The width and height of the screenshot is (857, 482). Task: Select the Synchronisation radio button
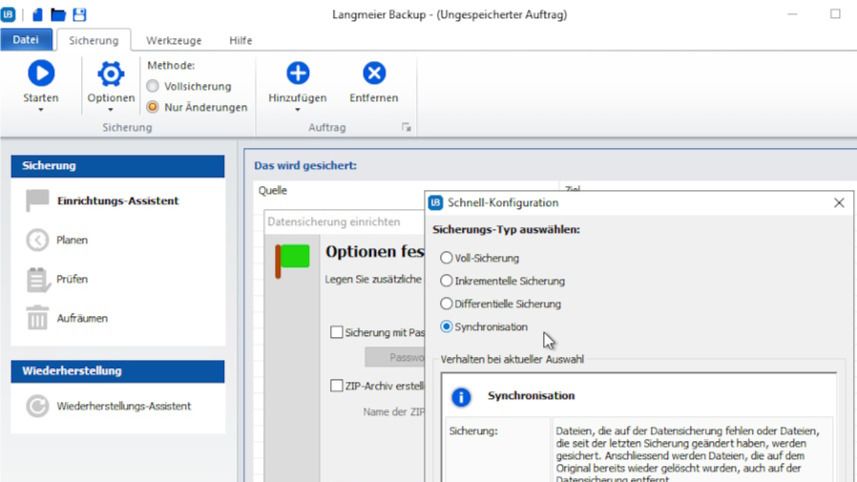click(447, 326)
